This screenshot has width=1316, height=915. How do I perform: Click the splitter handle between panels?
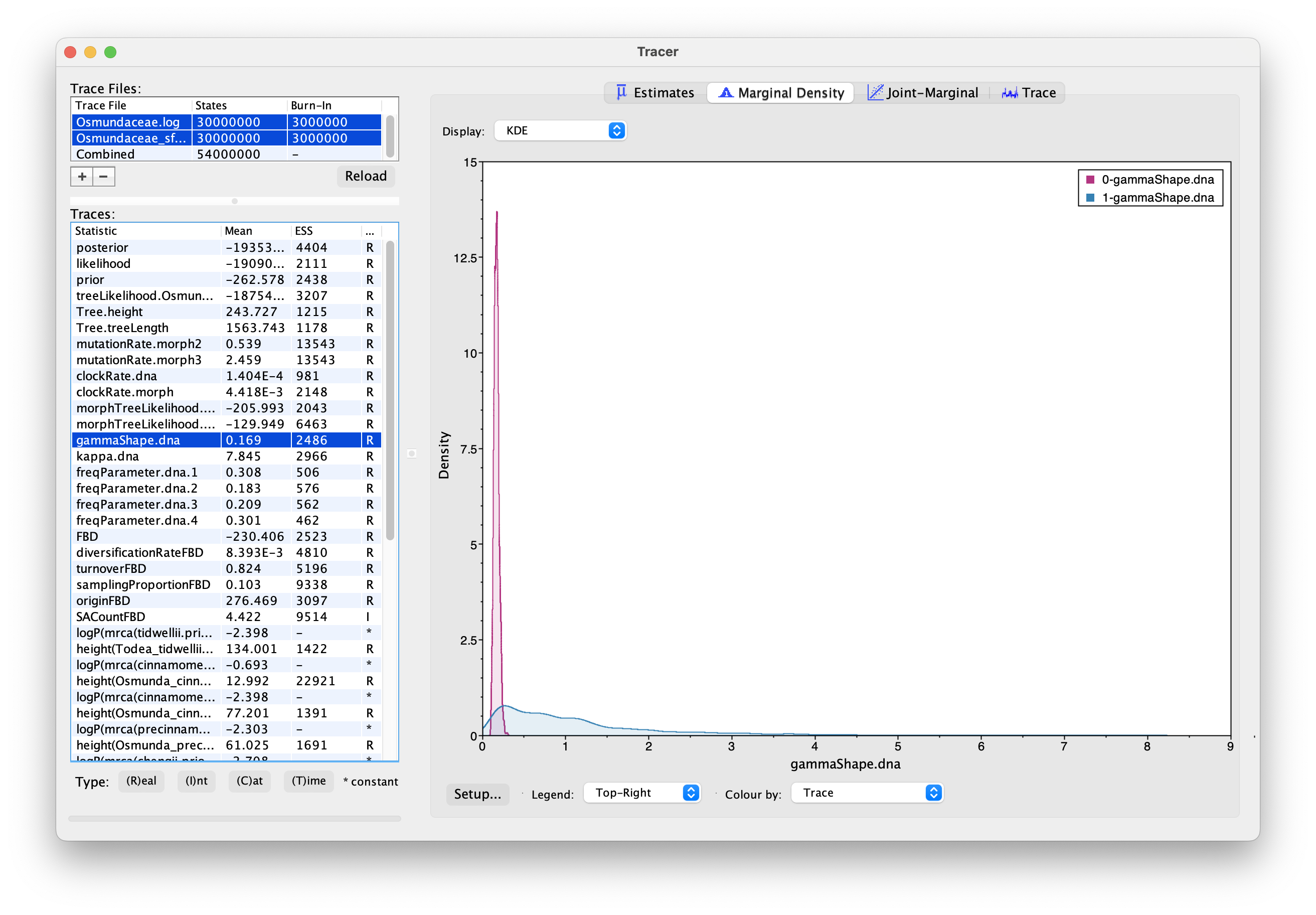click(412, 453)
